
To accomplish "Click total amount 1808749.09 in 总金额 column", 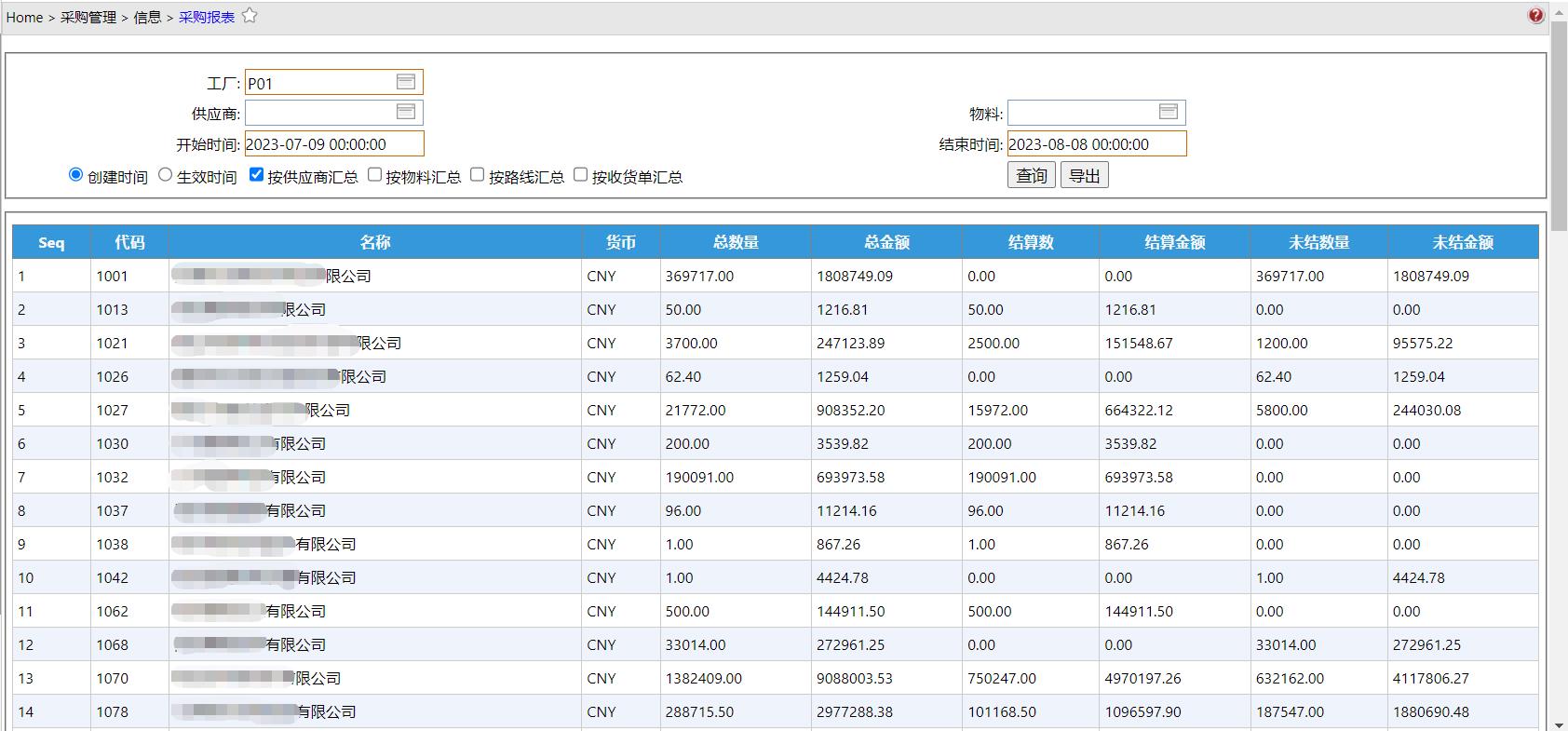I will point(886,276).
